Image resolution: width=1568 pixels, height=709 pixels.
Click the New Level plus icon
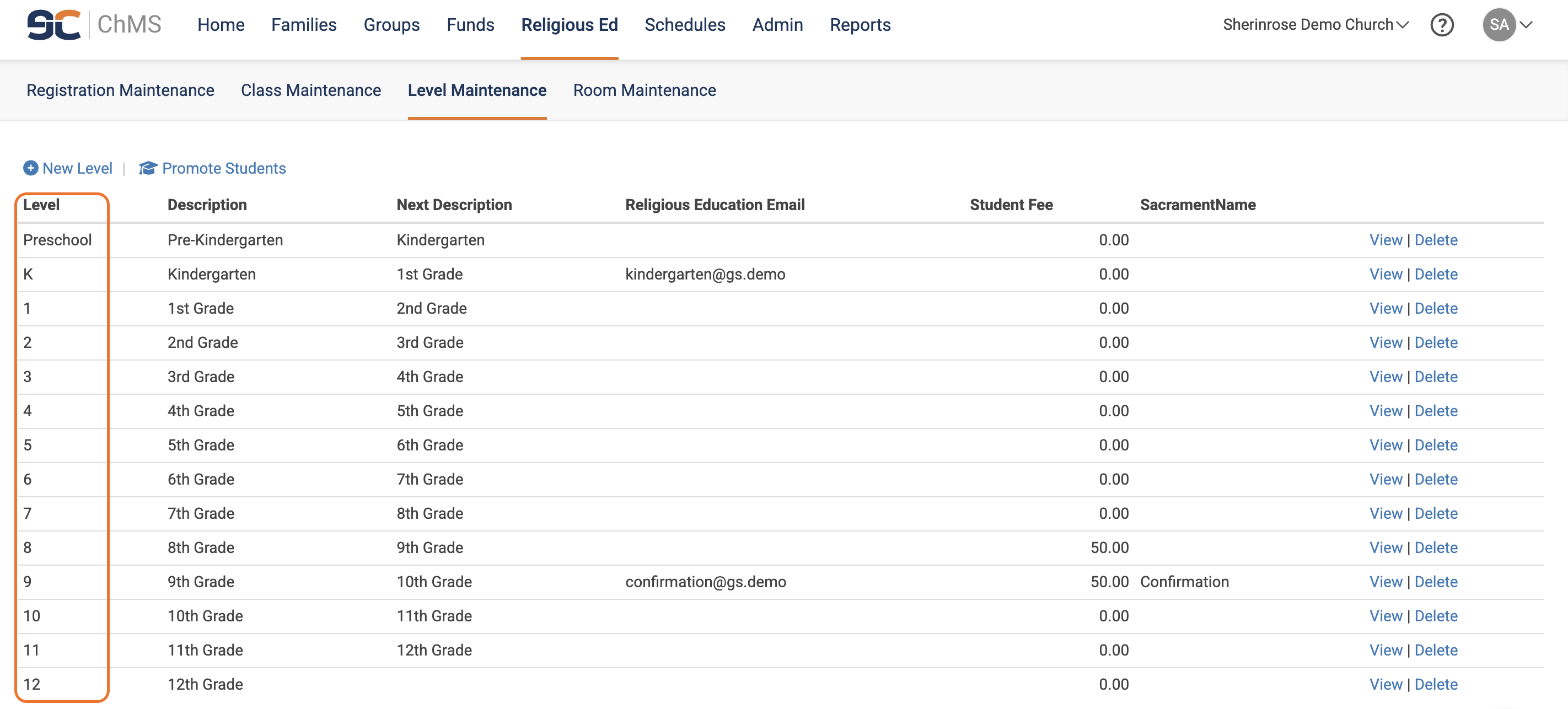coord(30,168)
